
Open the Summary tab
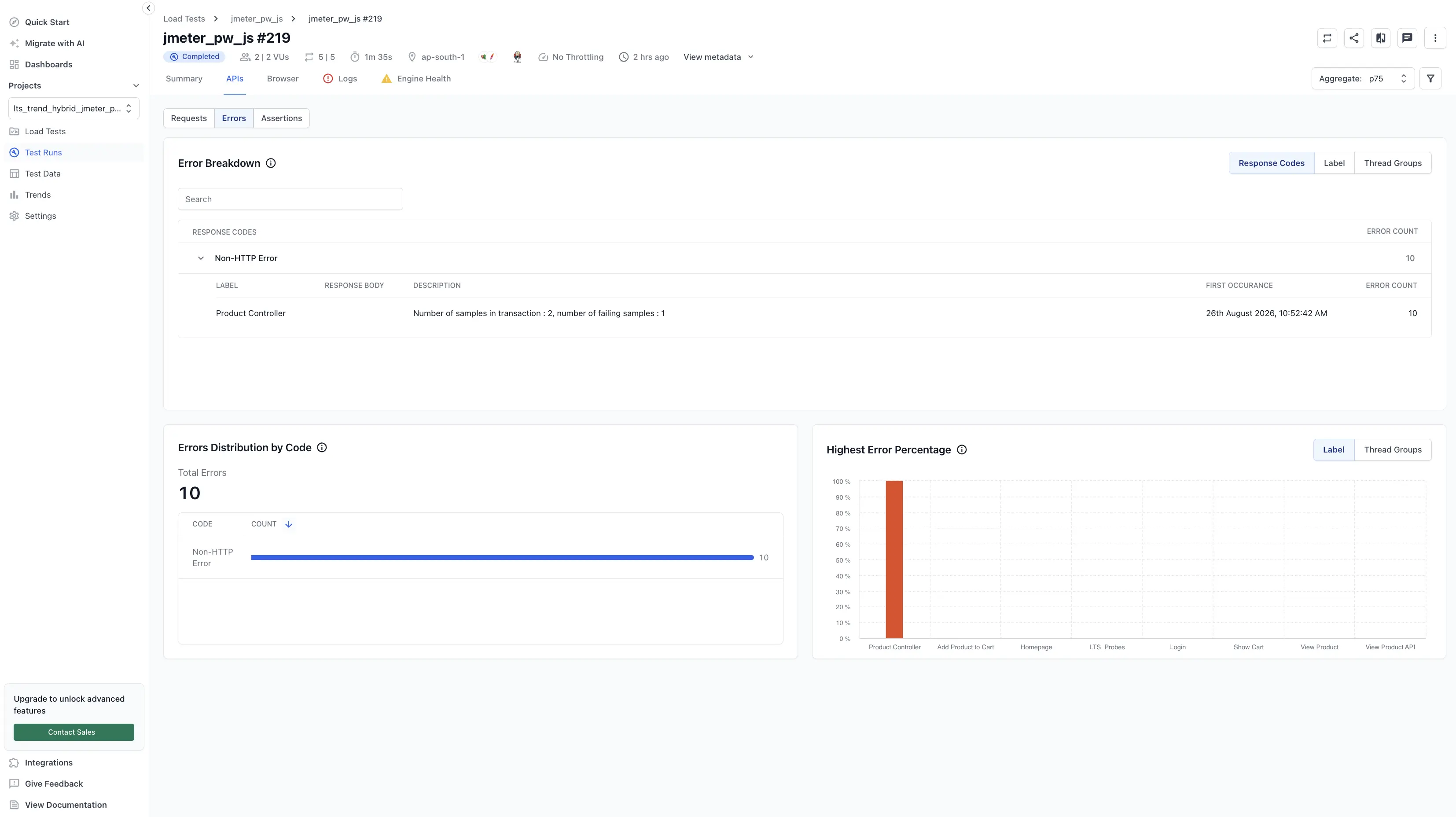(x=184, y=79)
